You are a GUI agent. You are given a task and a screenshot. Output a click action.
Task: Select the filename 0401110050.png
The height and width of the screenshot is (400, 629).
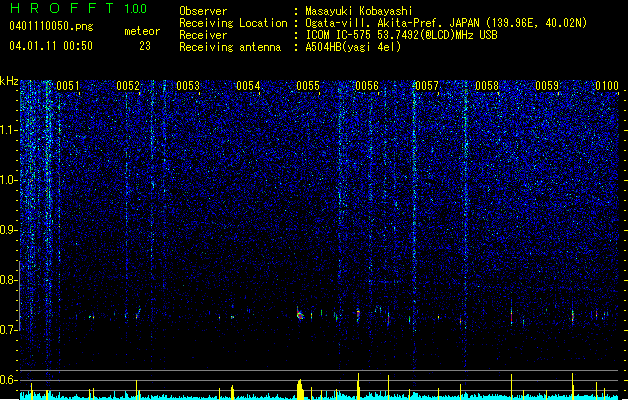coord(51,26)
